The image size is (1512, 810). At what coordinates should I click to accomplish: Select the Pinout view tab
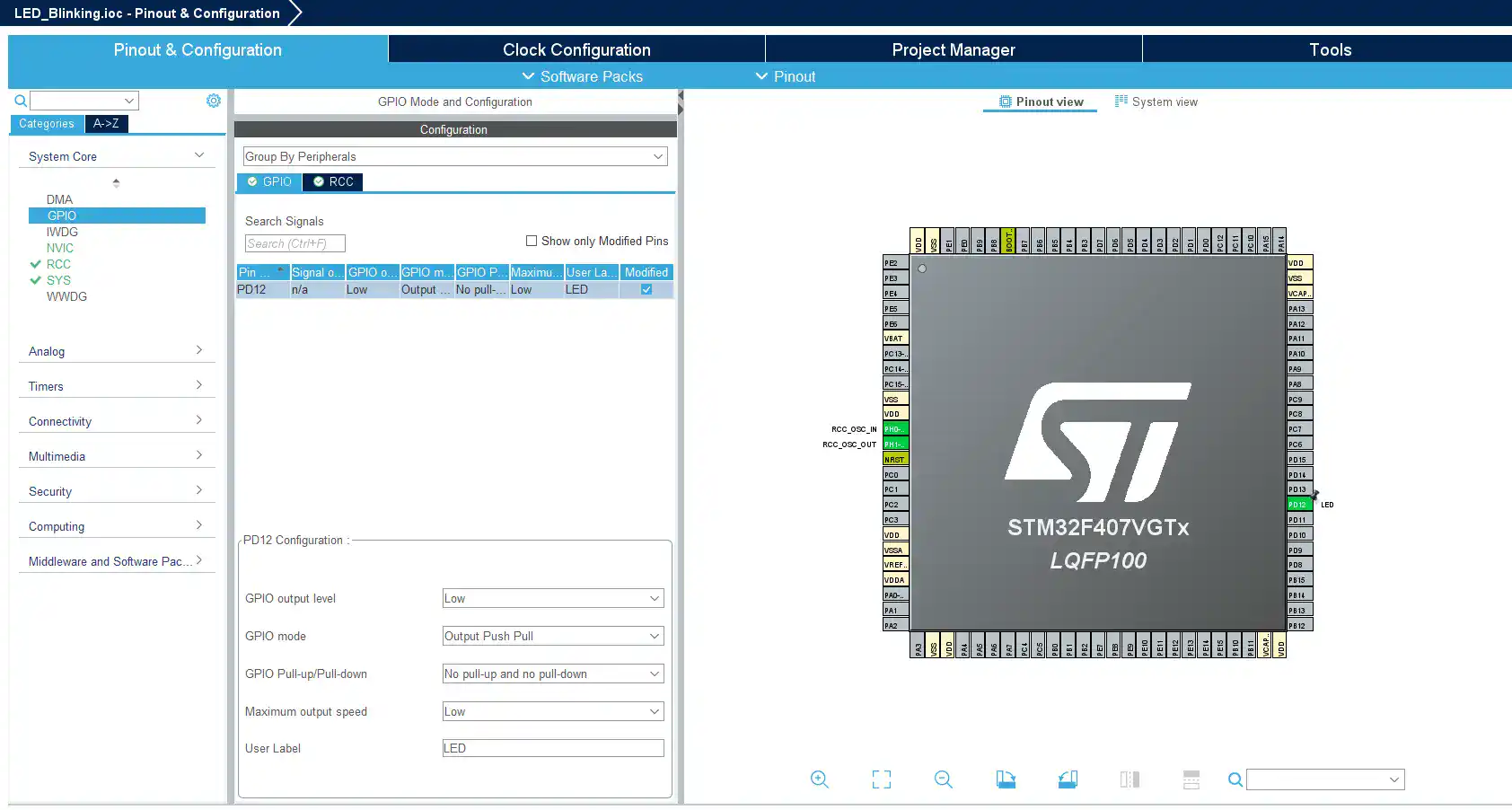(1041, 101)
